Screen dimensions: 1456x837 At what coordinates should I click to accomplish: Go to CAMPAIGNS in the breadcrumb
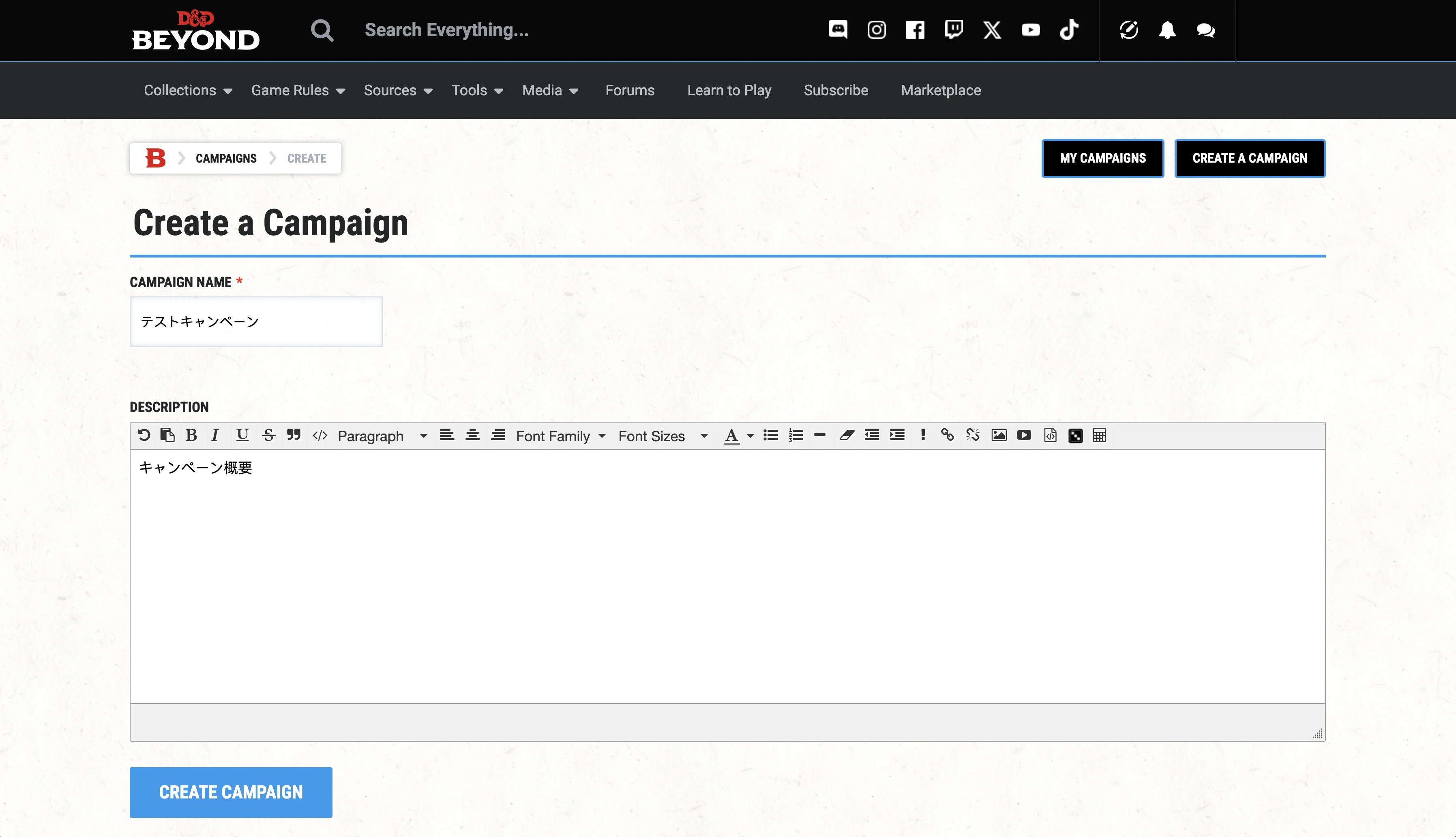point(226,158)
